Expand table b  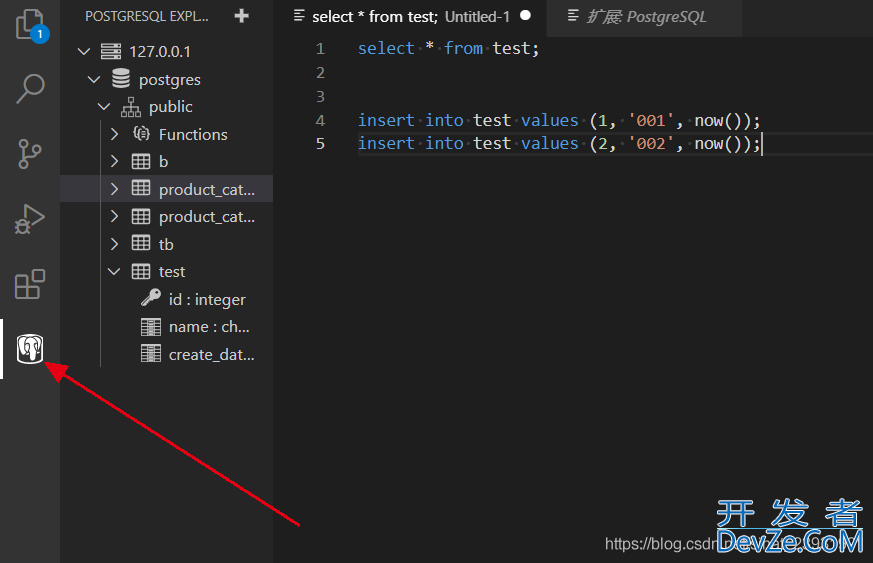click(x=114, y=161)
